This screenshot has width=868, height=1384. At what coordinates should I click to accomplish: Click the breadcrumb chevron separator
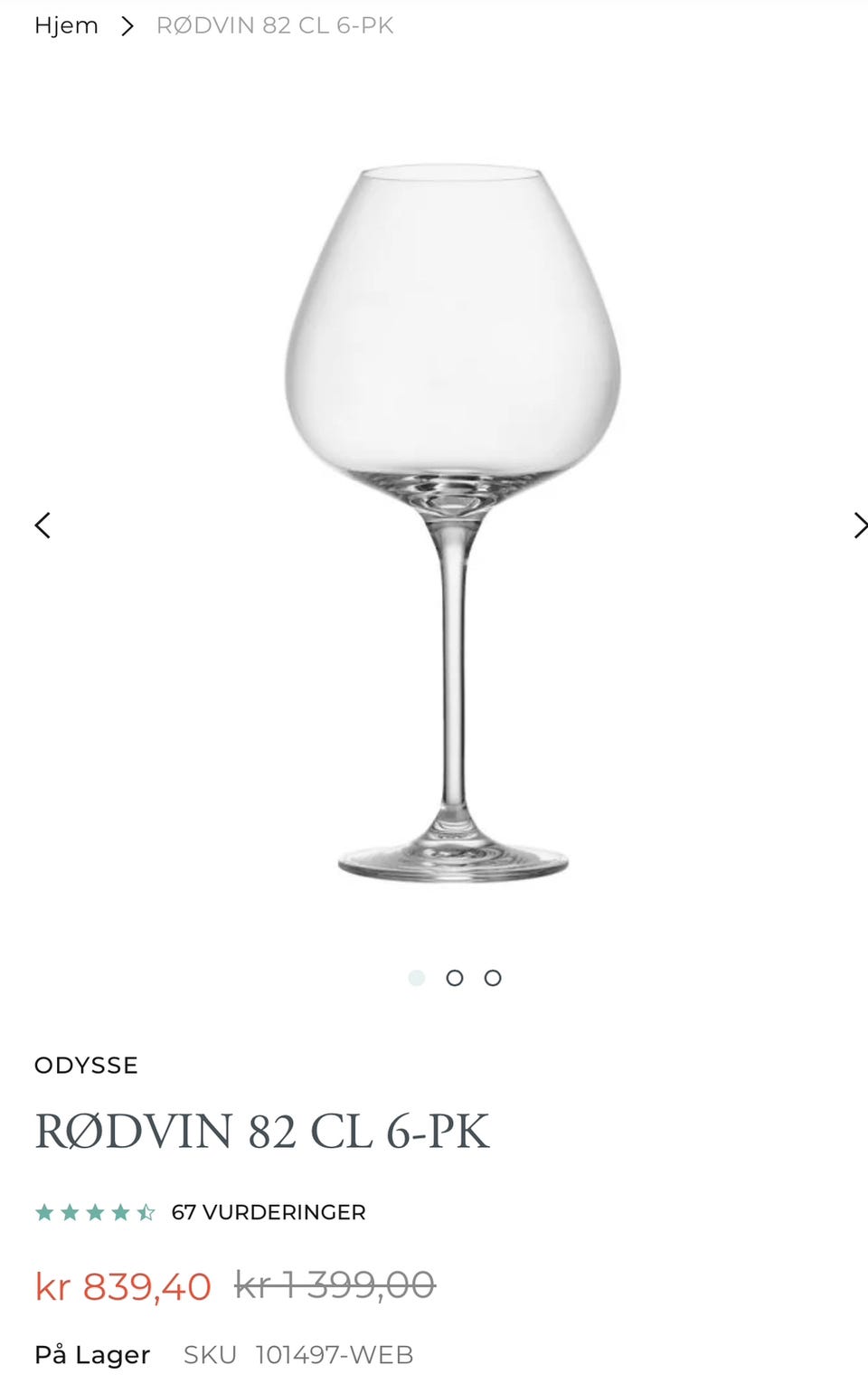pos(127,26)
